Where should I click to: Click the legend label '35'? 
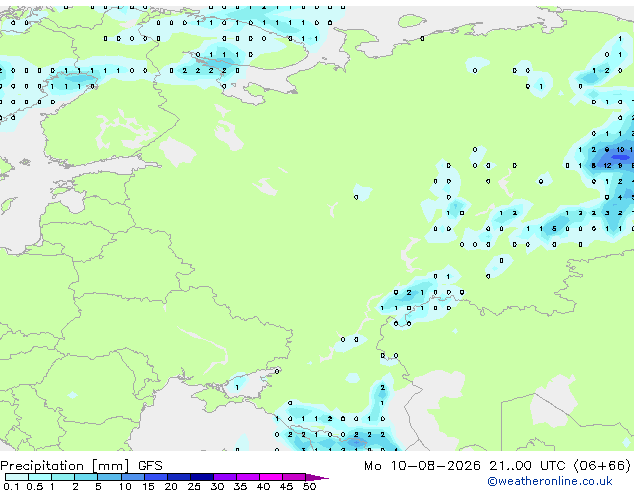click(240, 486)
